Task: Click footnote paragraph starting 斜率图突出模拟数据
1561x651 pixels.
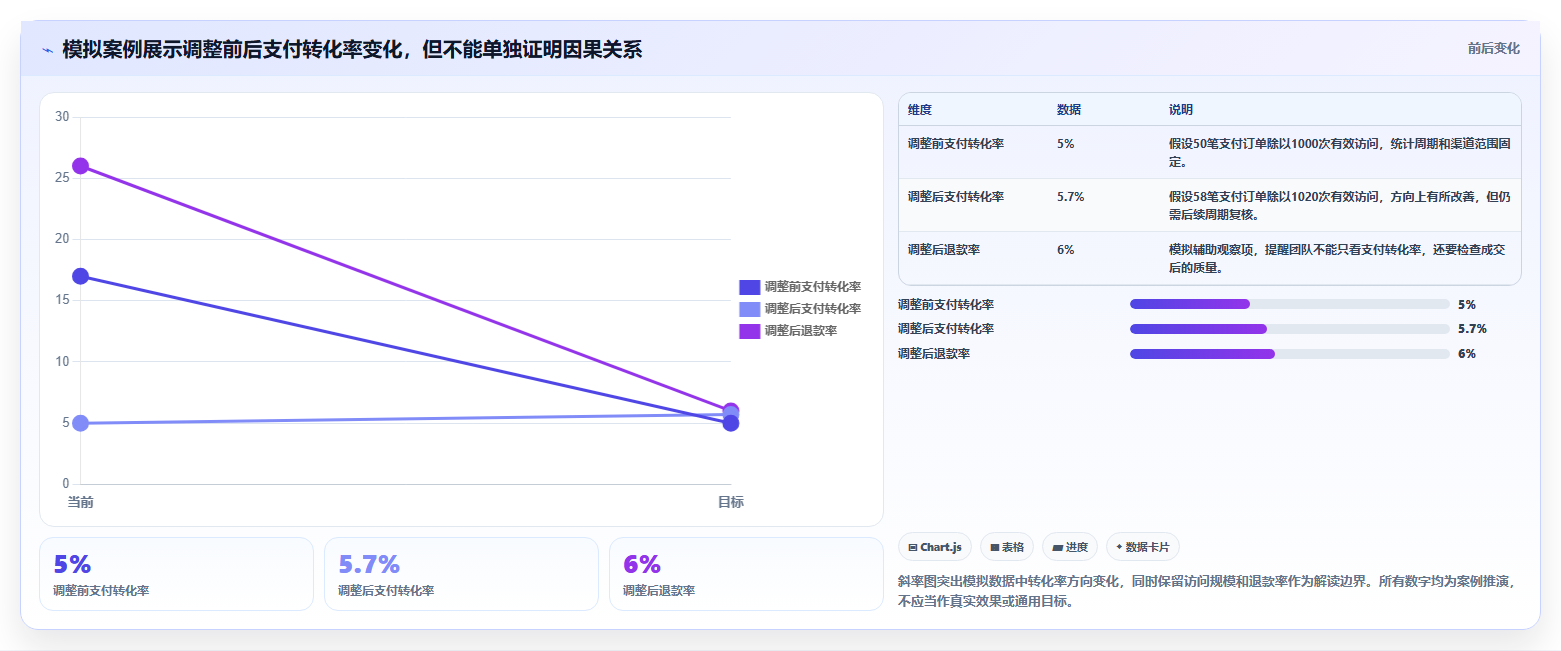Action: tap(1207, 591)
